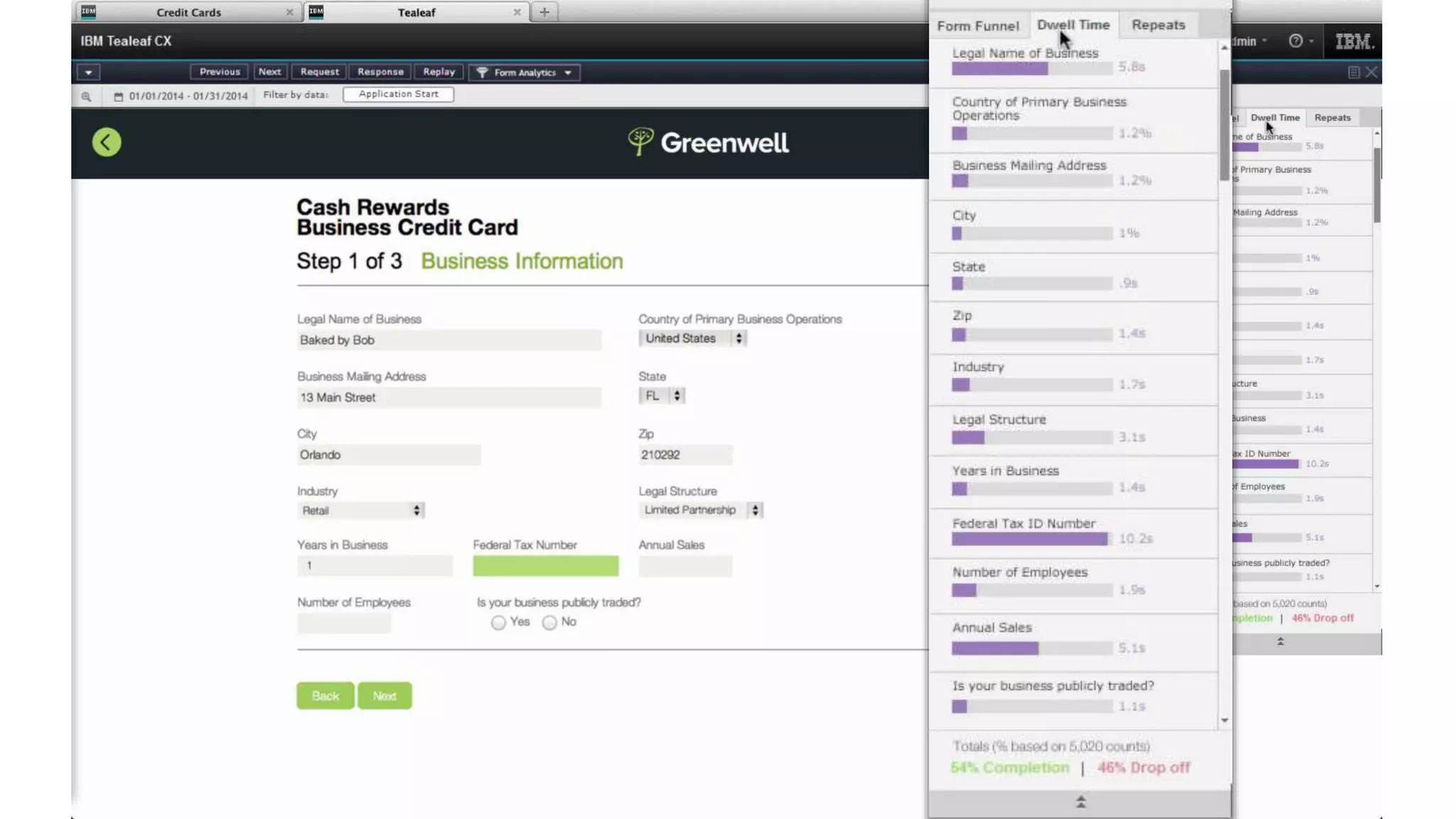The height and width of the screenshot is (819, 1456).
Task: Open a new browser tab with plus
Action: coord(544,12)
